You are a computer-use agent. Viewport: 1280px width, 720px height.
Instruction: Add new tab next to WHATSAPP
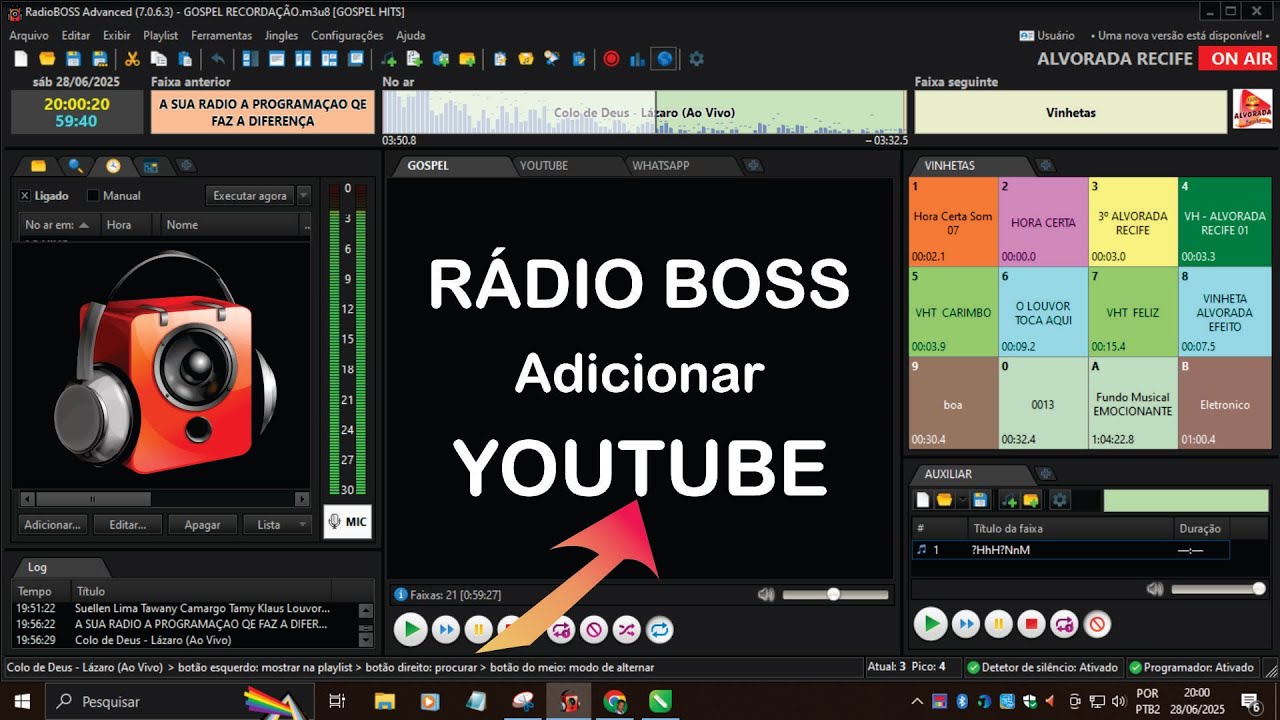pos(754,165)
